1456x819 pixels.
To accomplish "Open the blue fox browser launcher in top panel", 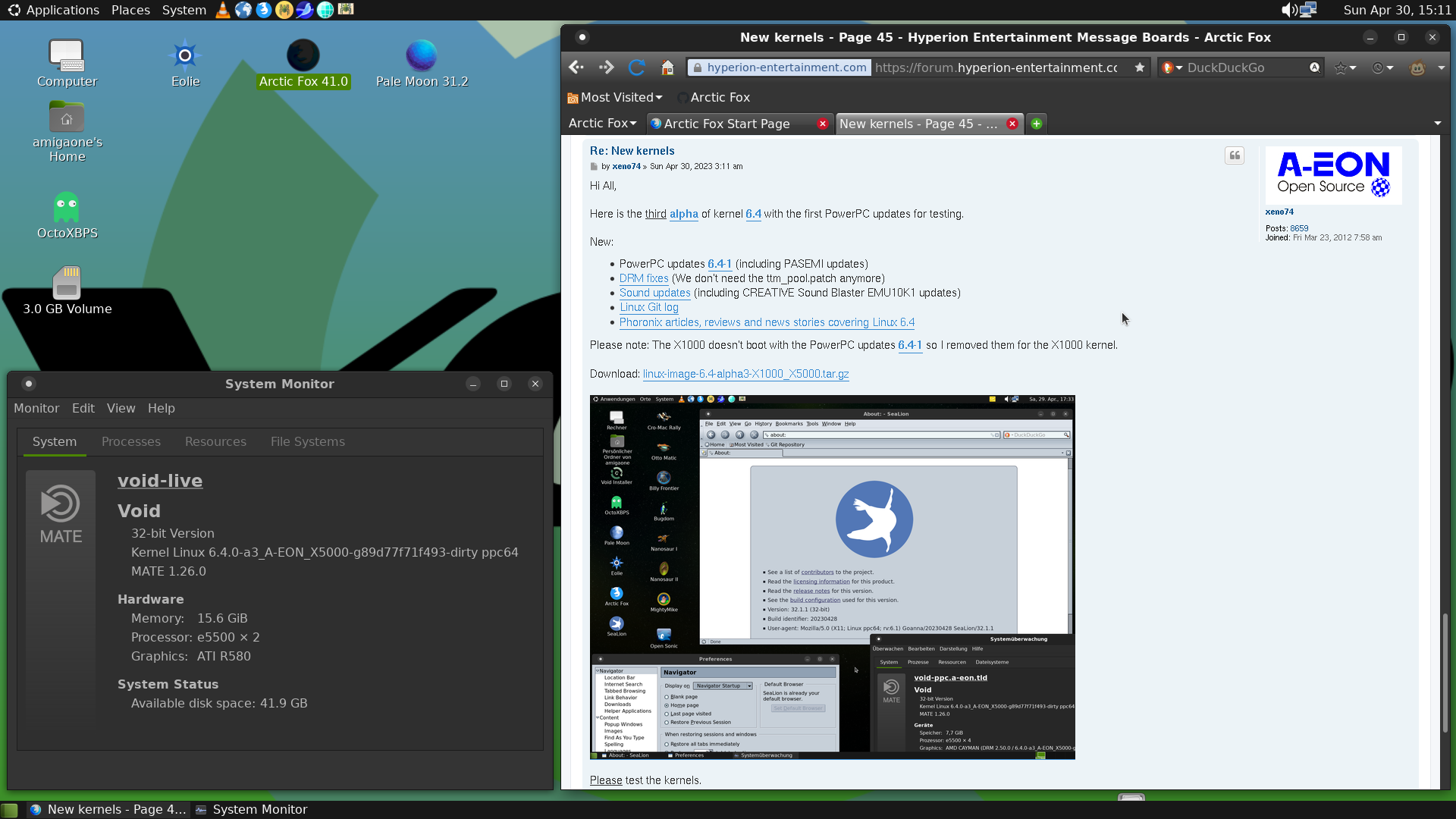I will [x=264, y=10].
